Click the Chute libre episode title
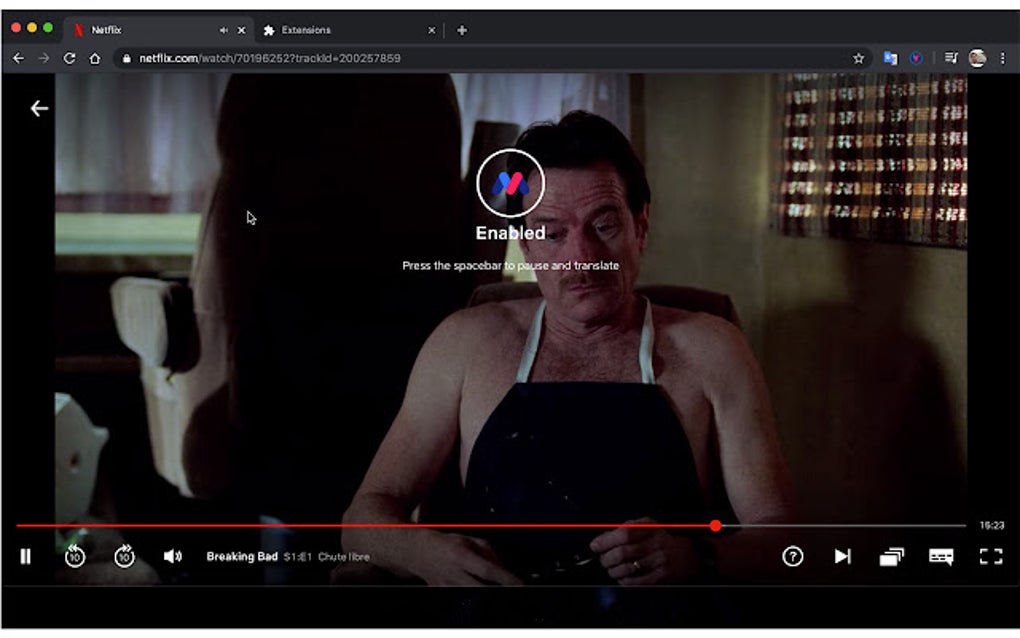Image resolution: width=1020 pixels, height=638 pixels. pyautogui.click(x=343, y=557)
